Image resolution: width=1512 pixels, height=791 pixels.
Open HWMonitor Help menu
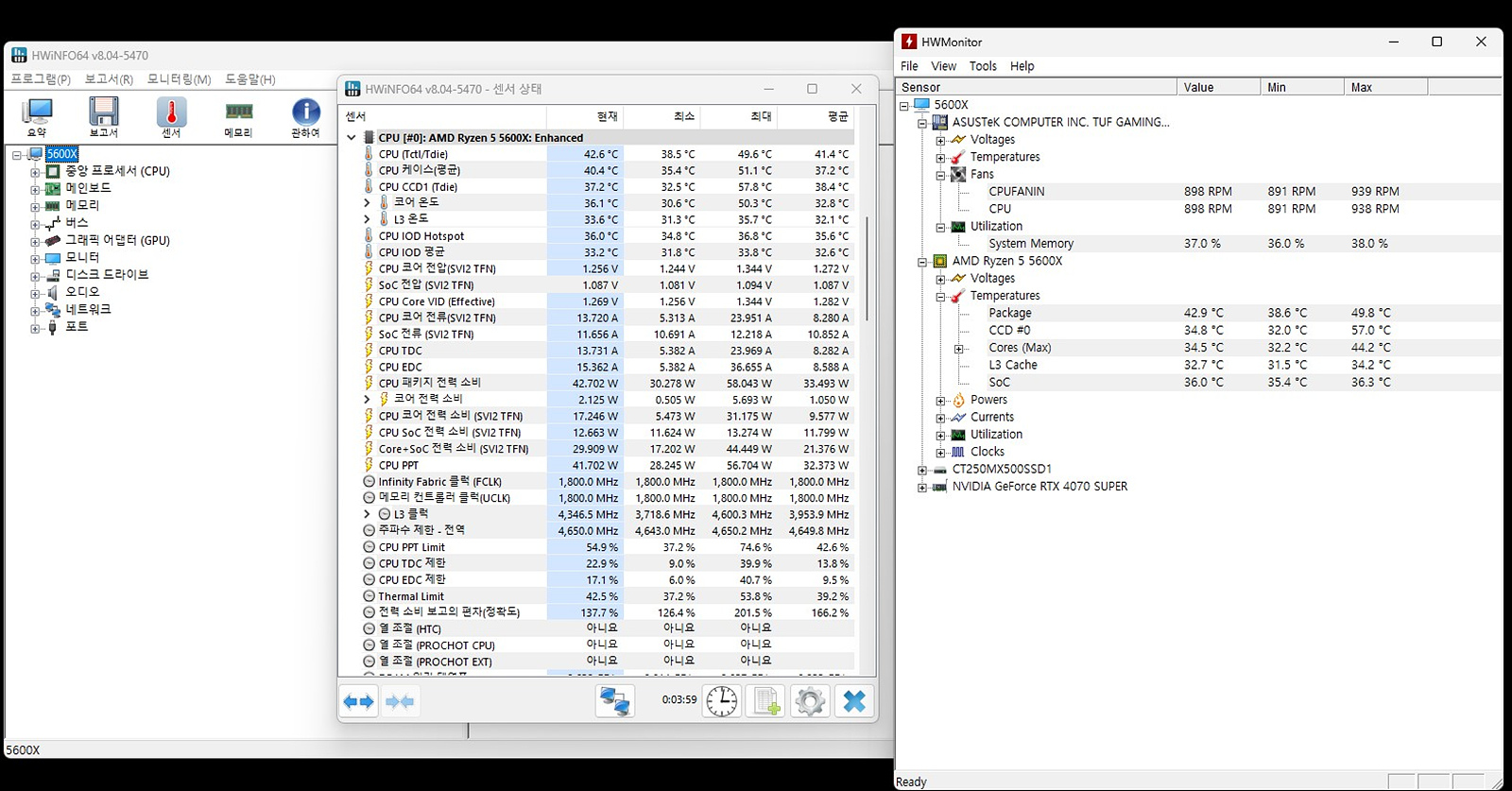(1022, 66)
